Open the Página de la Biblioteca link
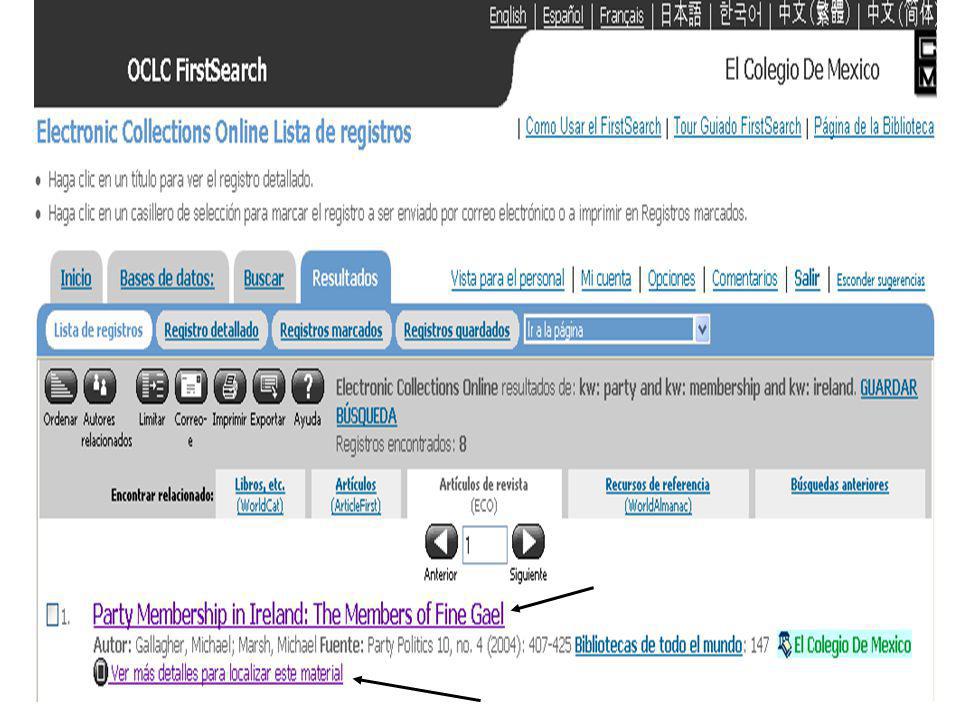Image resolution: width=960 pixels, height=720 pixels. [x=874, y=127]
